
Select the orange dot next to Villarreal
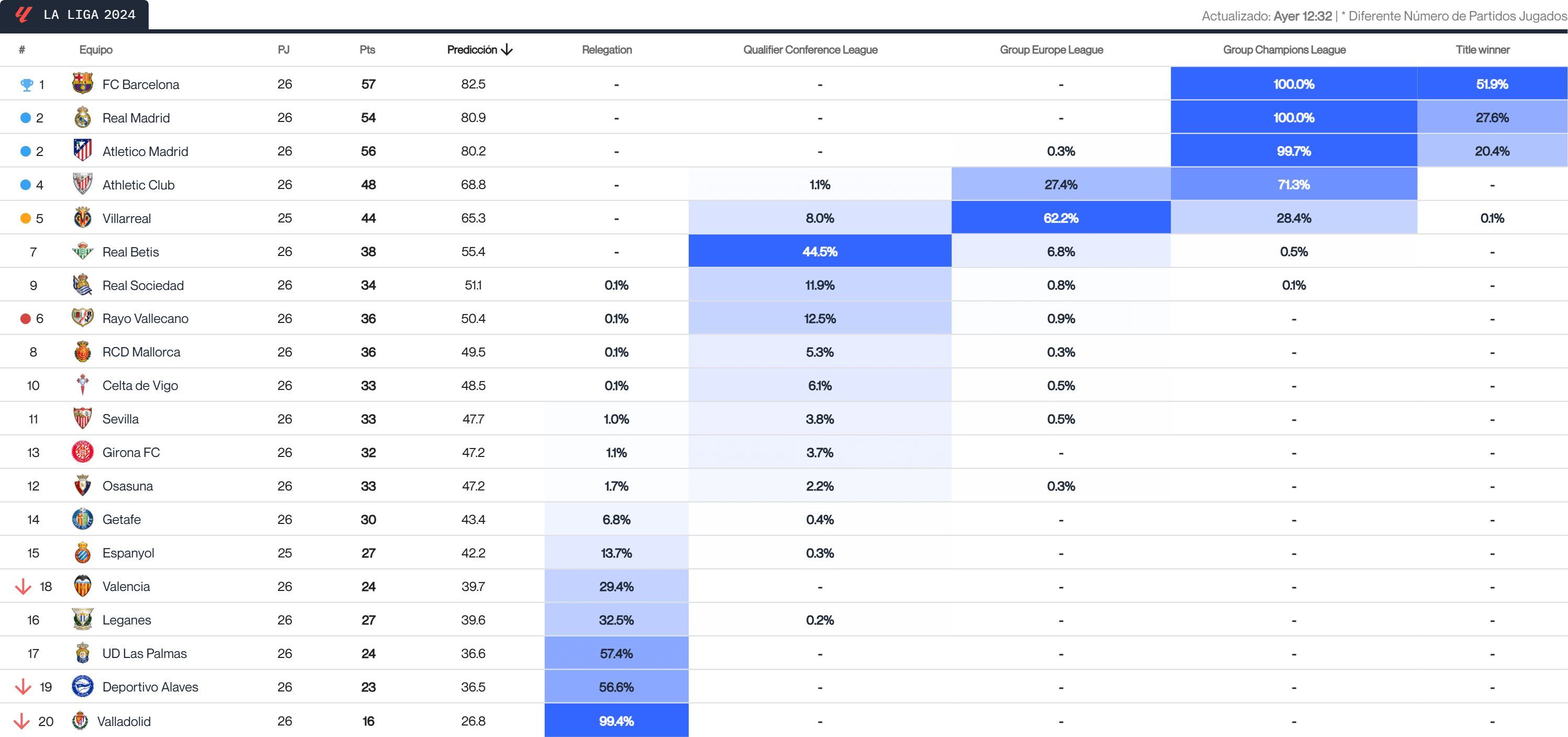[x=27, y=218]
